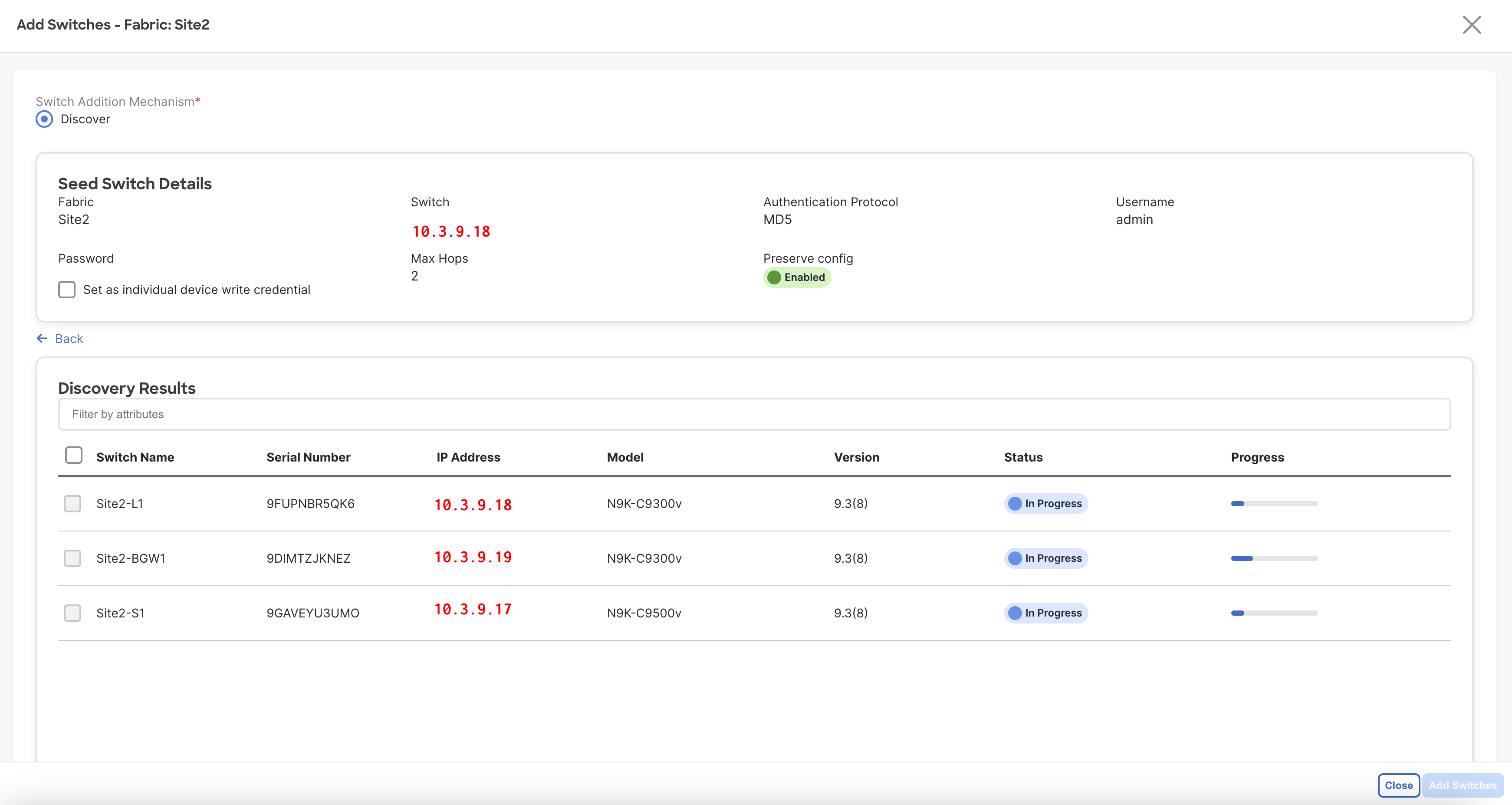The image size is (1512, 805).
Task: Click the In Progress status for Site2-BGW1
Action: coord(1046,558)
